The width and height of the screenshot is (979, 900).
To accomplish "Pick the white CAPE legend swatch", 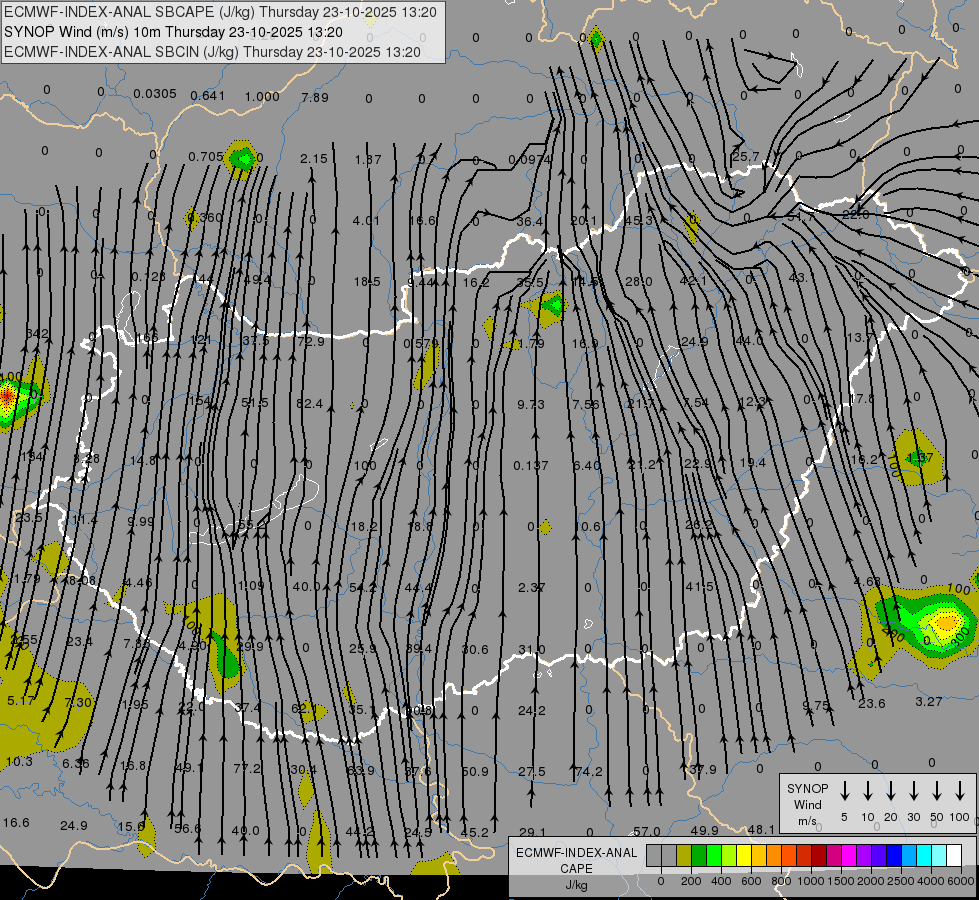I will [x=954, y=855].
